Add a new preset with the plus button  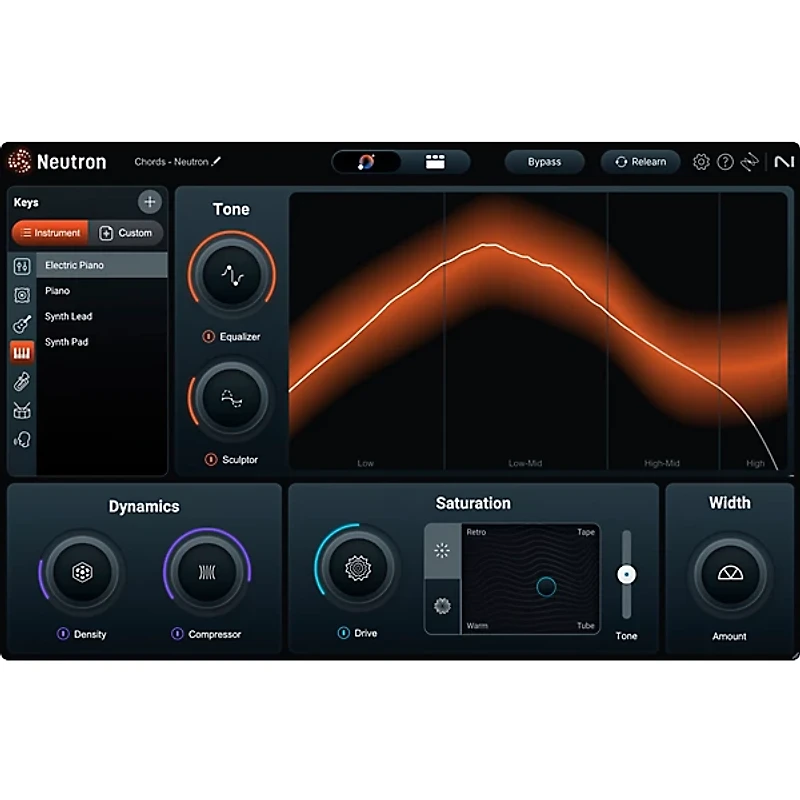[x=150, y=201]
